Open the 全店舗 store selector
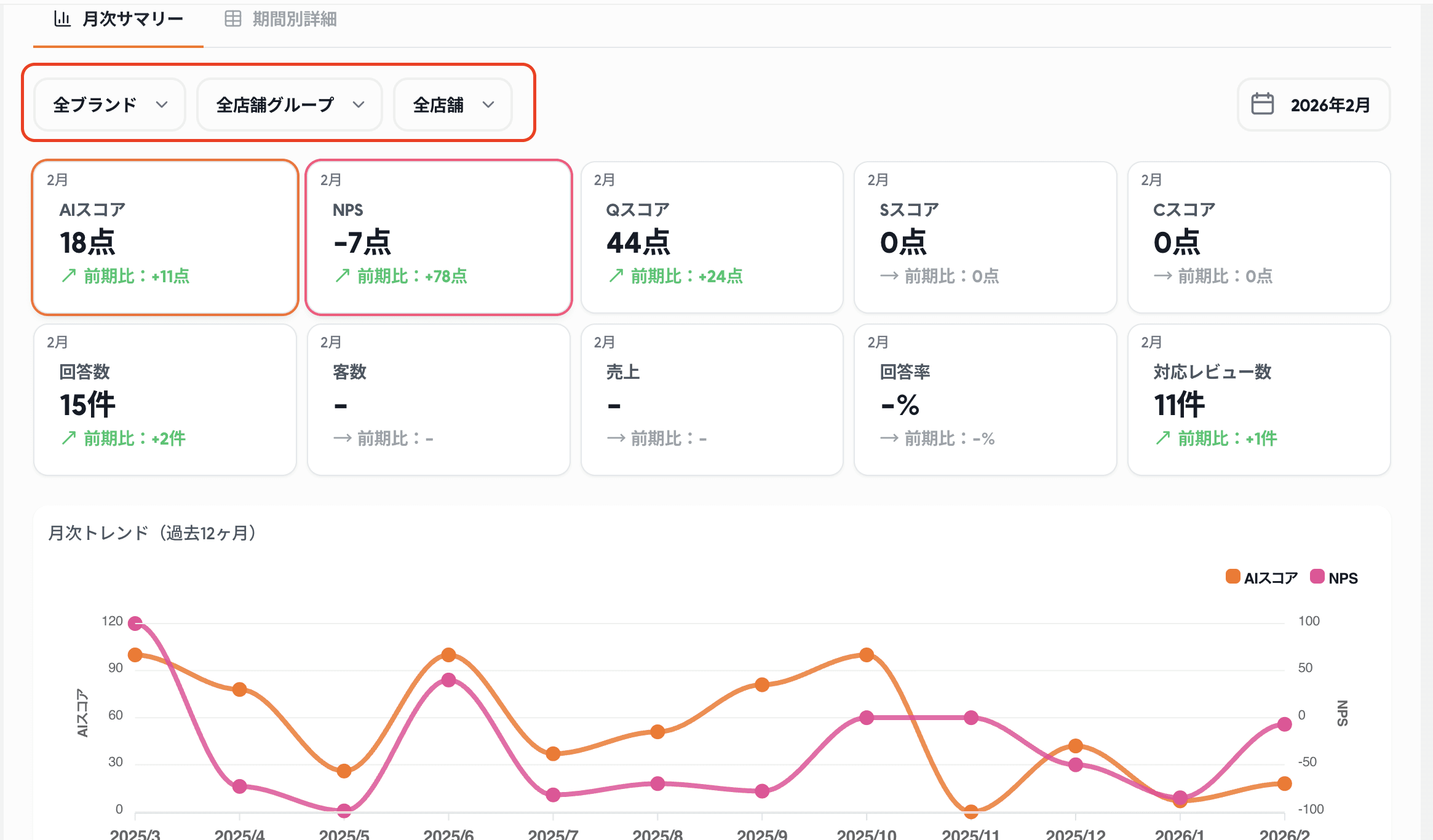This screenshot has height=840, width=1433. 453,105
